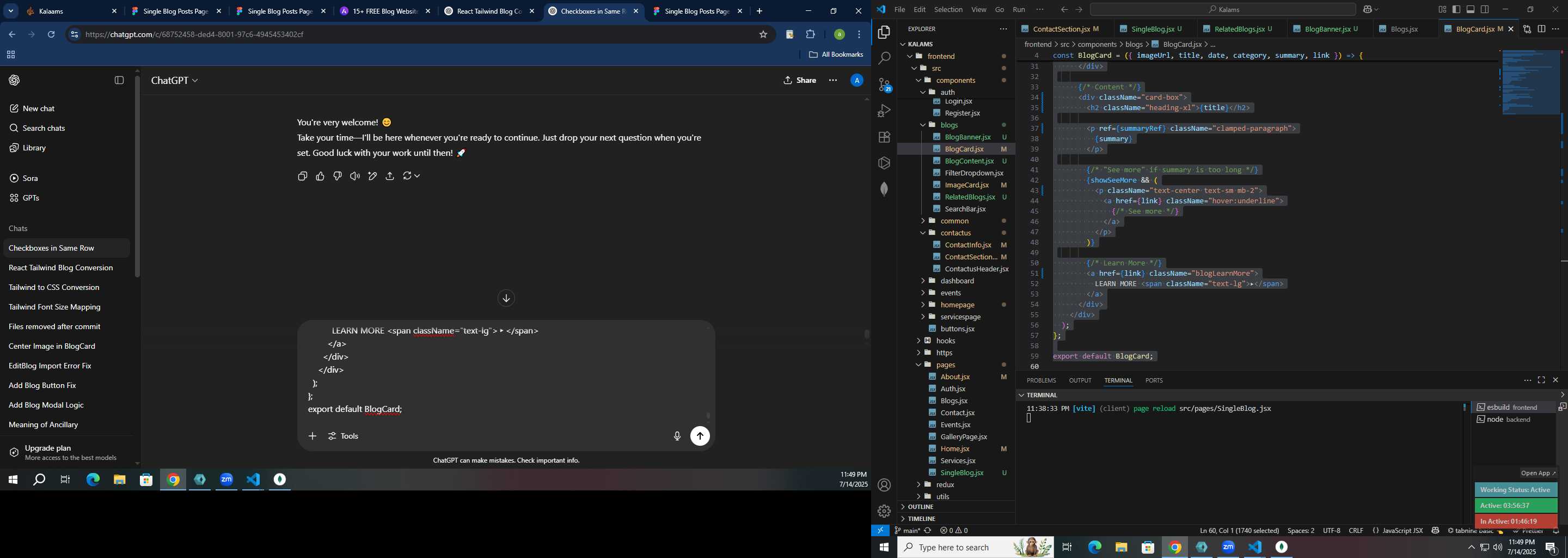This screenshot has width=1568, height=558.
Task: Click the VS Code code minimap
Action: [x=1530, y=83]
